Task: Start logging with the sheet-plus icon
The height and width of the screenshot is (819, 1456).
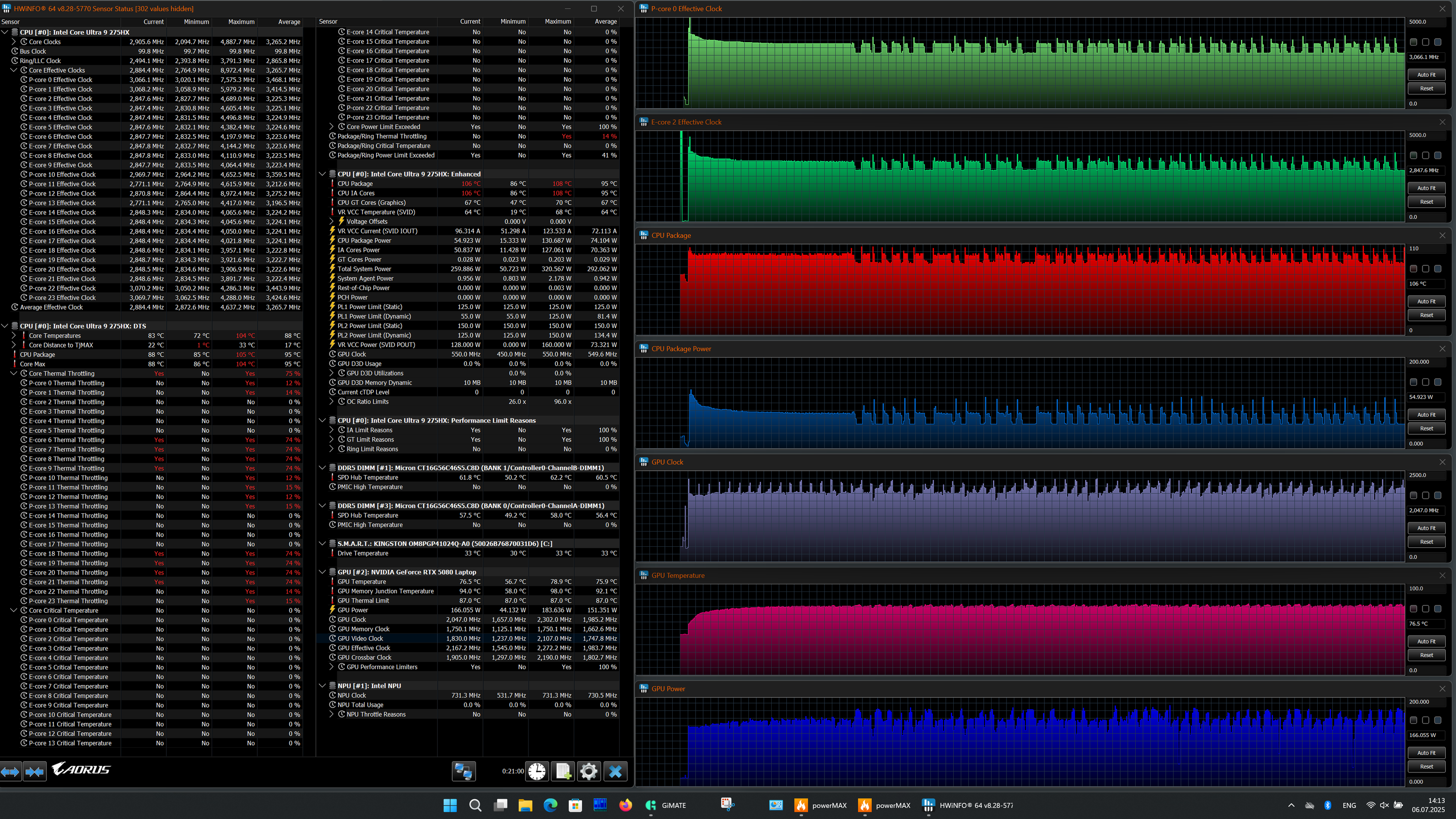Action: coord(563,771)
